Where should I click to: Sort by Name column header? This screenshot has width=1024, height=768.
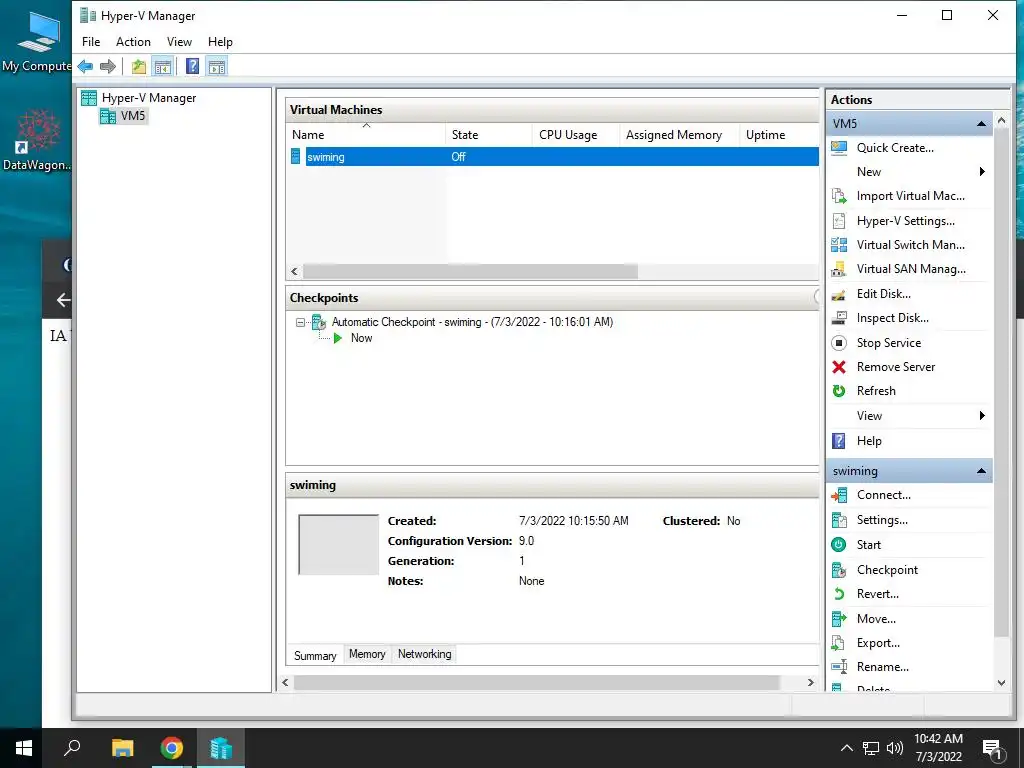coord(366,135)
